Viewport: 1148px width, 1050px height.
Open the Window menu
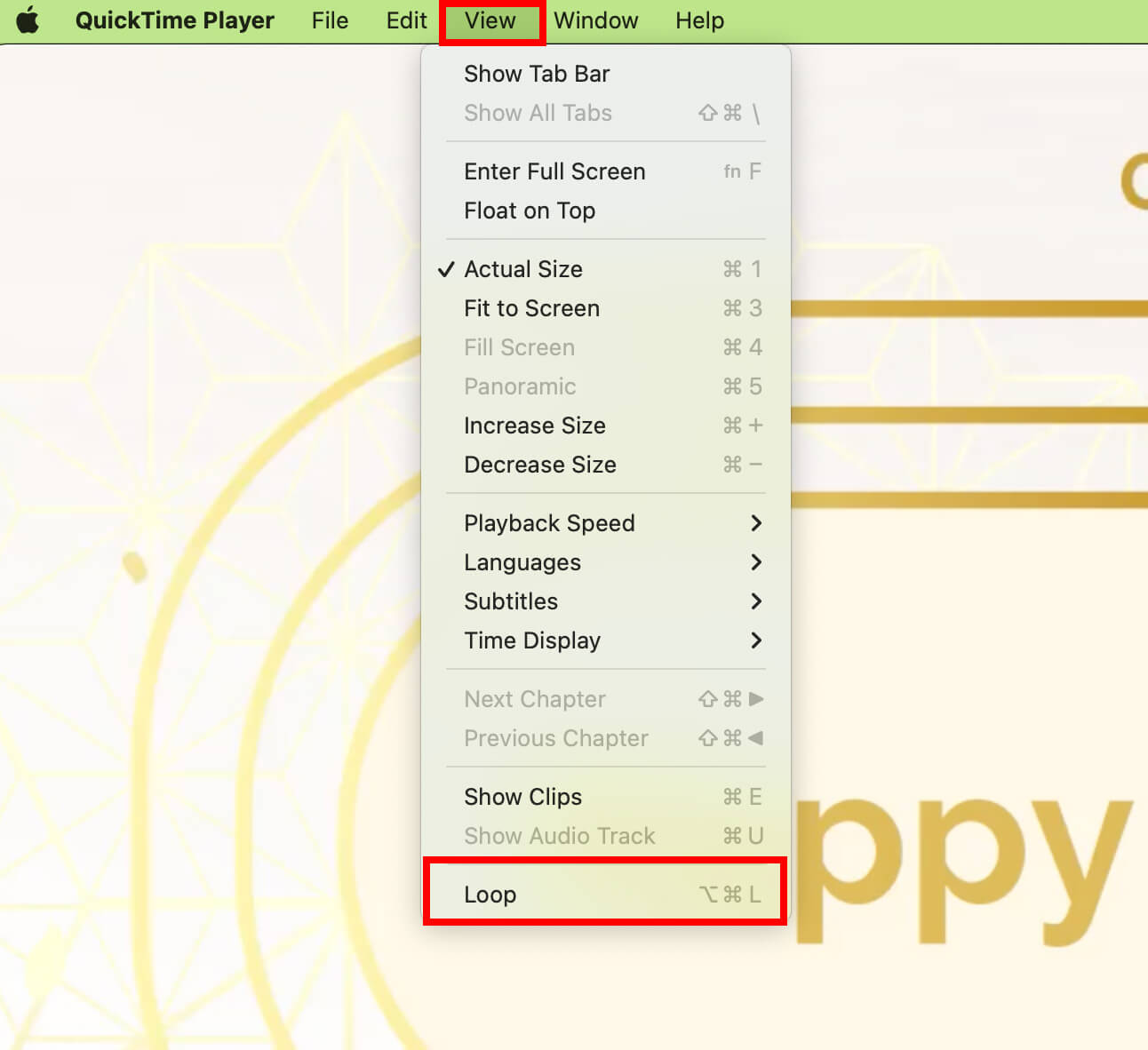(595, 20)
